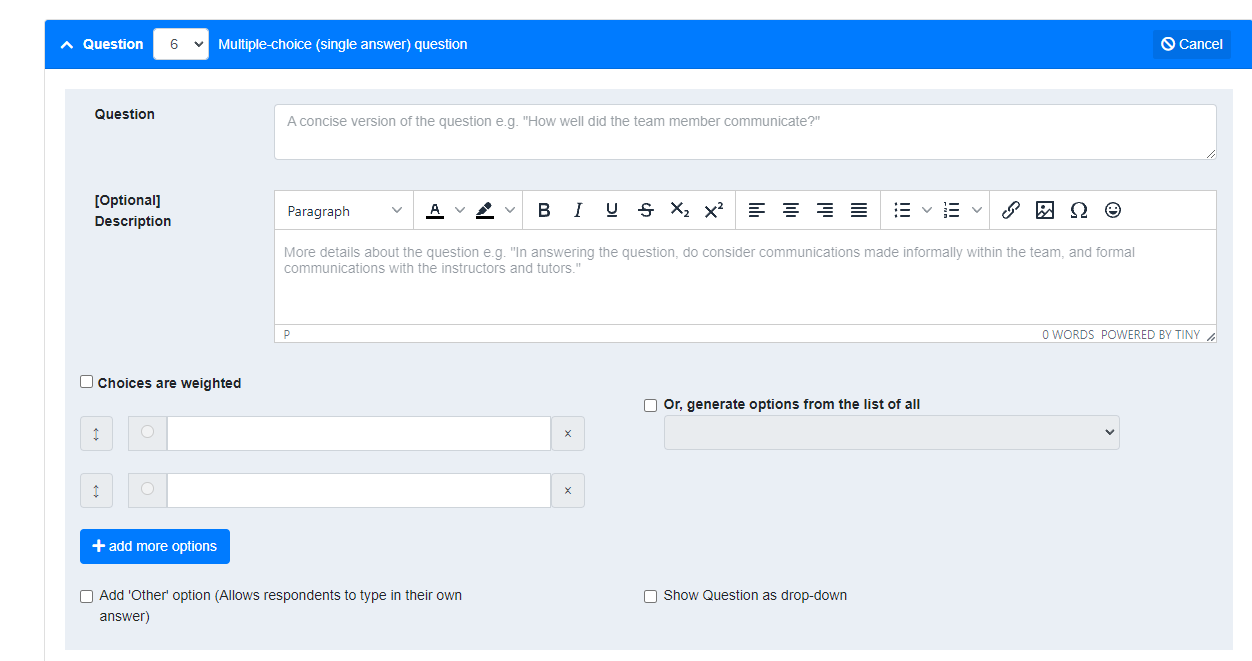Click the Cancel button
The image size is (1252, 661).
click(1192, 44)
